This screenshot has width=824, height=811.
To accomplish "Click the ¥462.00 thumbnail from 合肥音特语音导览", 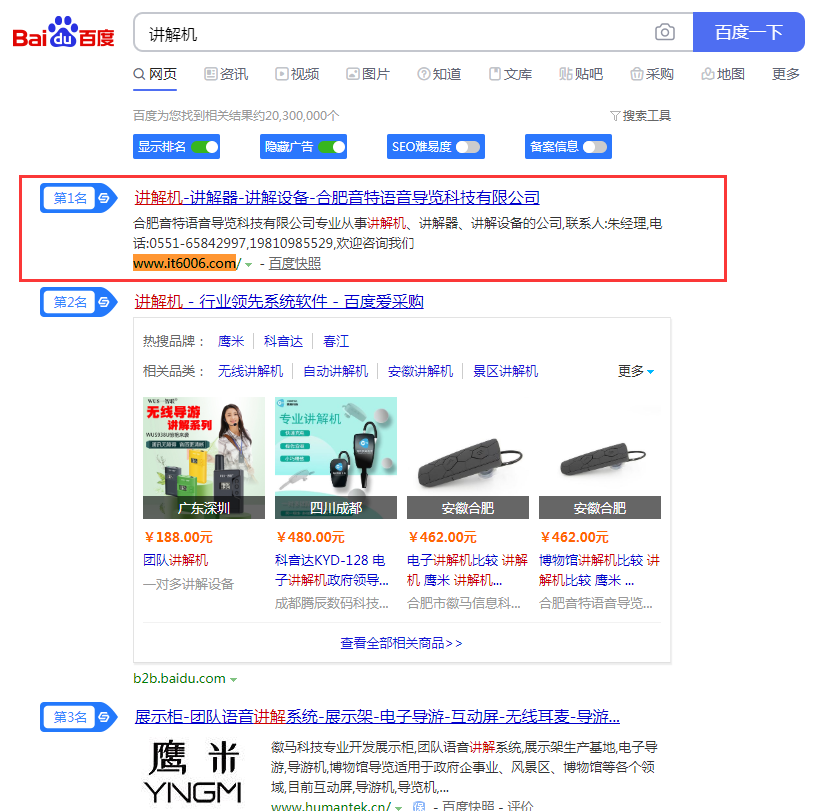I will click(600, 458).
